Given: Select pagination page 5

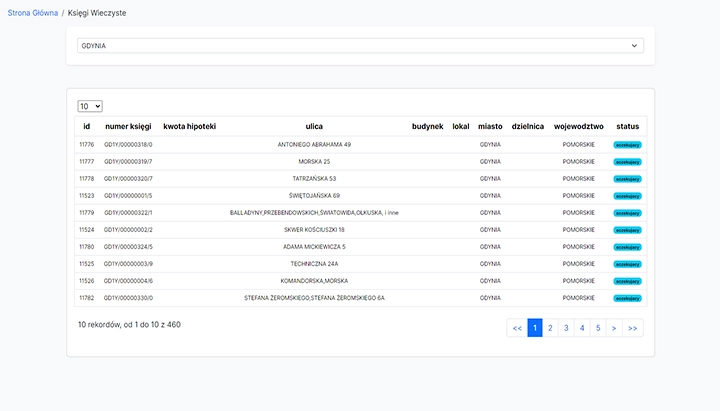Looking at the screenshot, I should 598,328.
